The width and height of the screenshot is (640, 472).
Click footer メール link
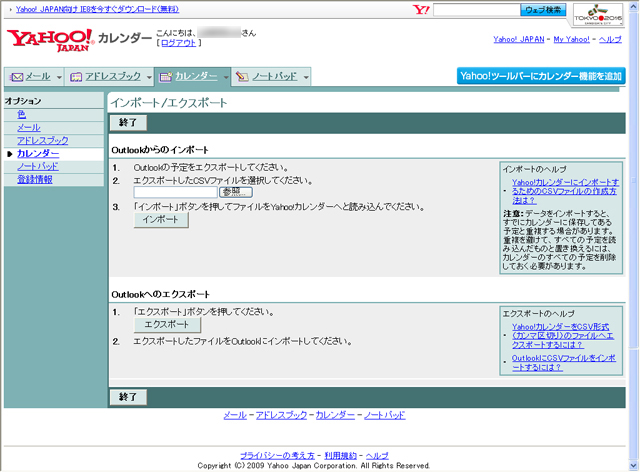point(235,415)
